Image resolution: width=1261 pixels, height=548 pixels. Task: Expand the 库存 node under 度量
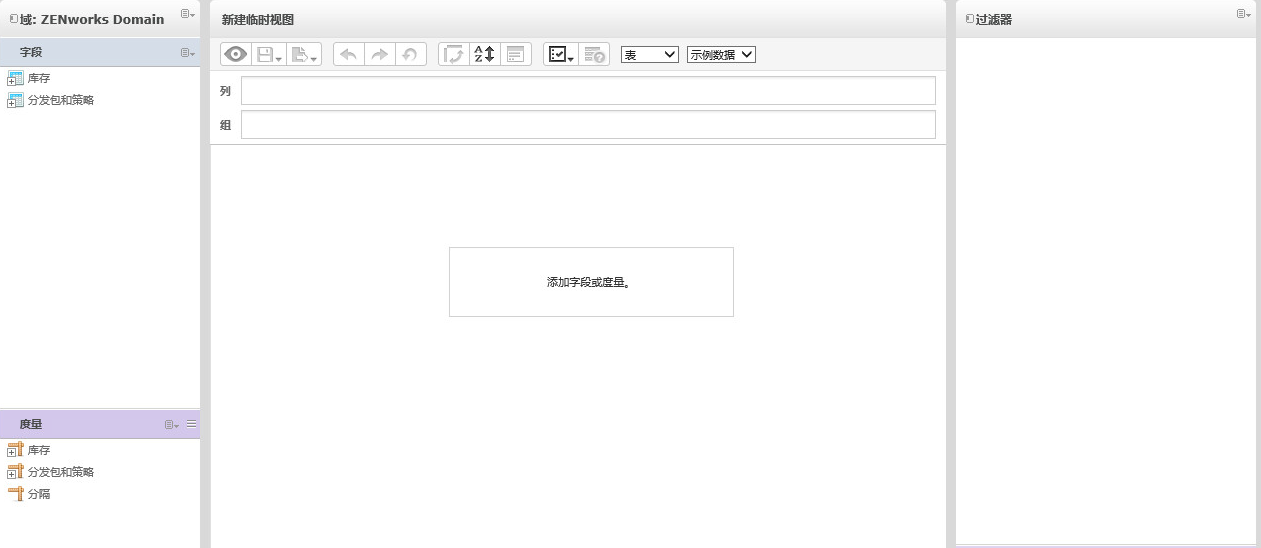(11, 453)
